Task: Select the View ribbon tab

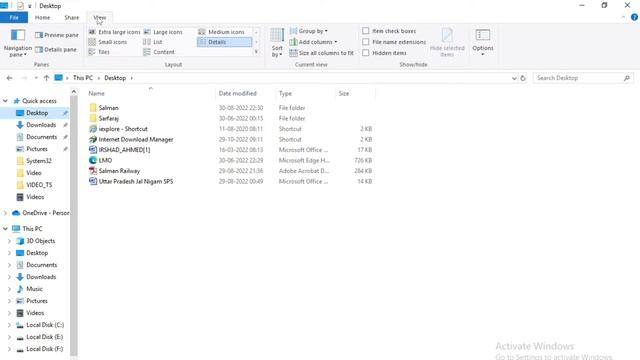Action: (100, 18)
